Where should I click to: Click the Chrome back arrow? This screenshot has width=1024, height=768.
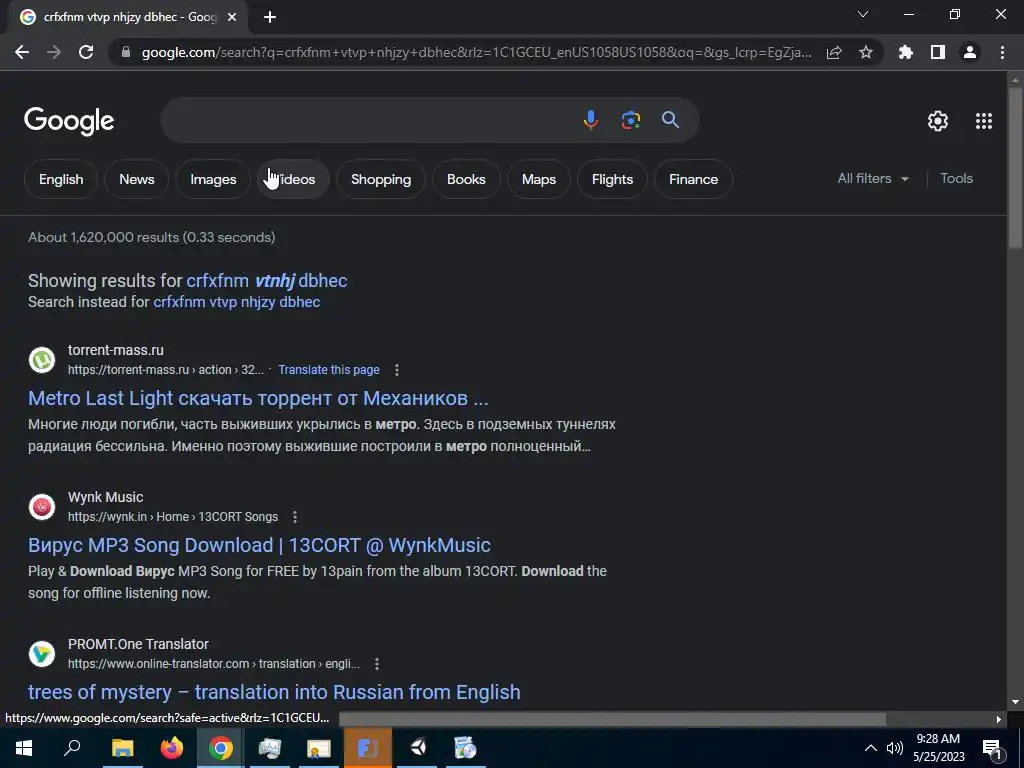[22, 52]
